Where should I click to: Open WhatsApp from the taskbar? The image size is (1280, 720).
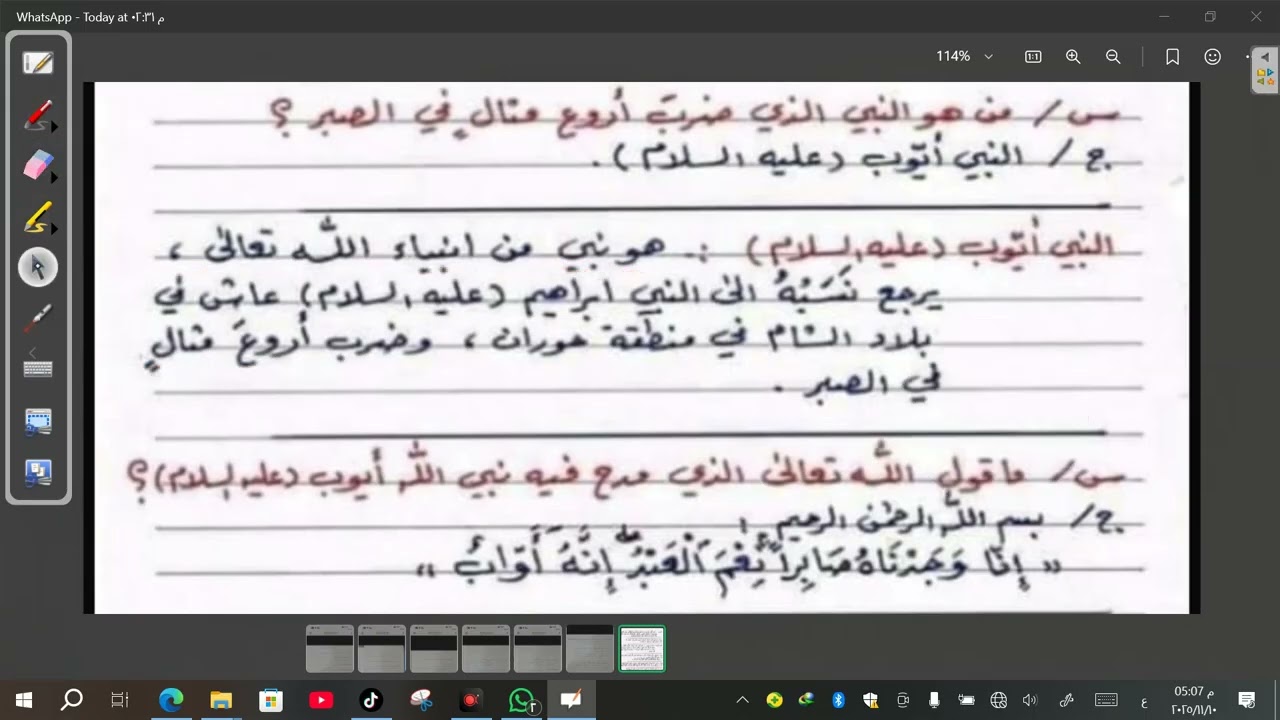(x=522, y=700)
